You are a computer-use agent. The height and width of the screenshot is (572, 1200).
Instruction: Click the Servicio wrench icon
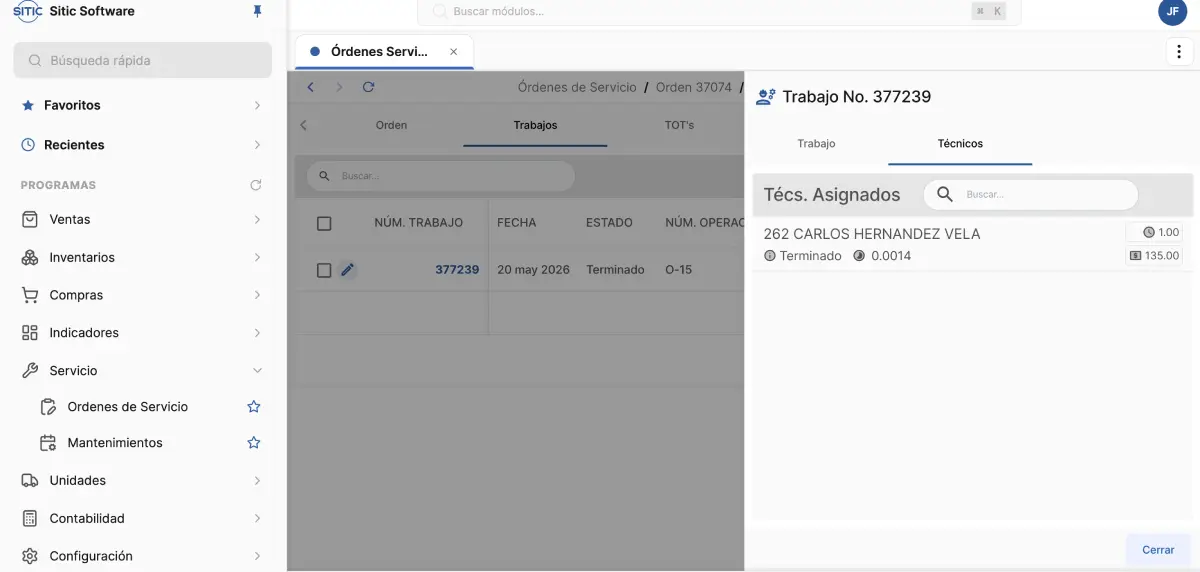(30, 371)
